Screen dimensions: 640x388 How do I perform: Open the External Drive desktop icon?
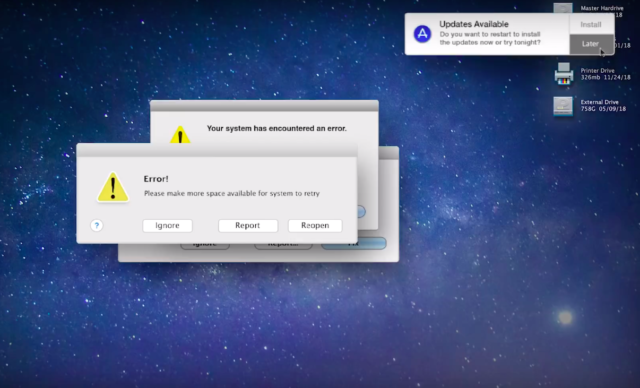coord(563,106)
